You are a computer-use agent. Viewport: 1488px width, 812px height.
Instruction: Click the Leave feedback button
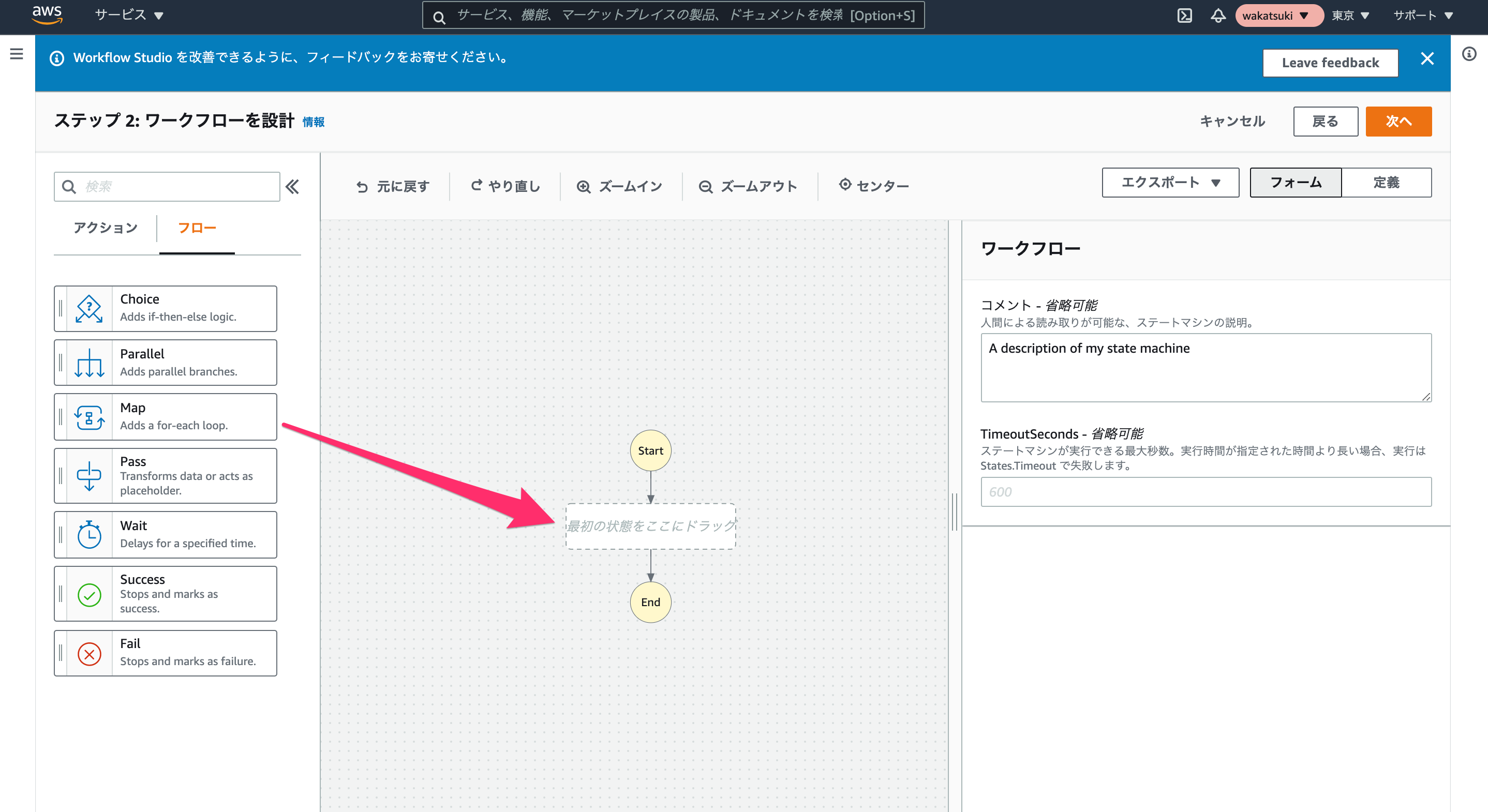click(1330, 63)
